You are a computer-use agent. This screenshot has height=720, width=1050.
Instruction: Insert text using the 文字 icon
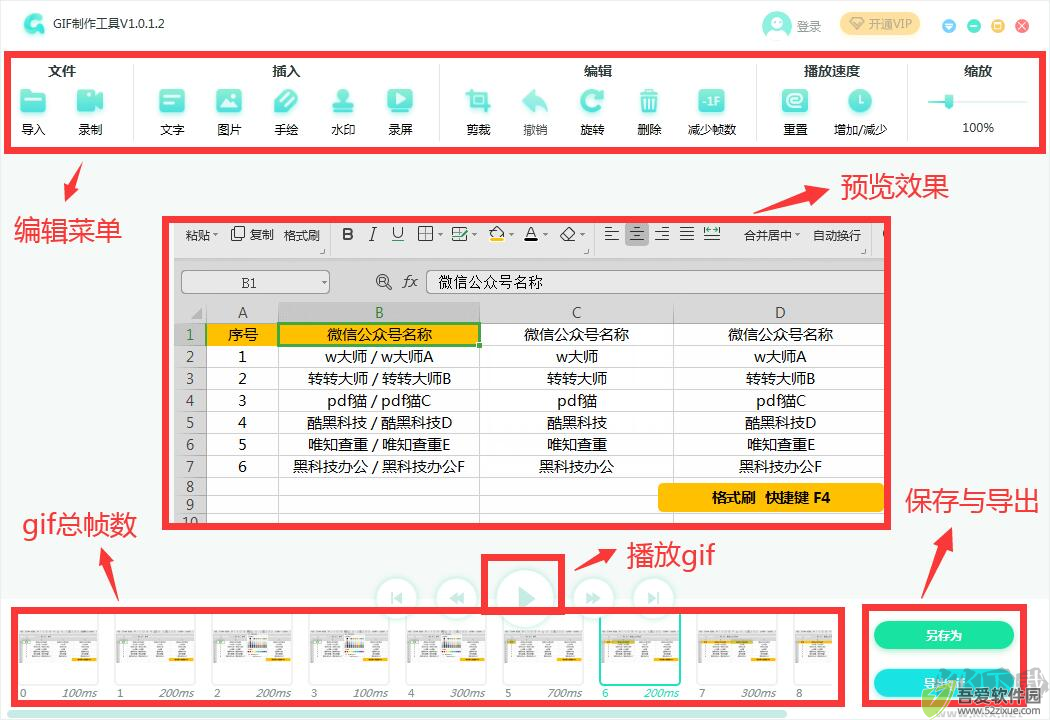172,101
